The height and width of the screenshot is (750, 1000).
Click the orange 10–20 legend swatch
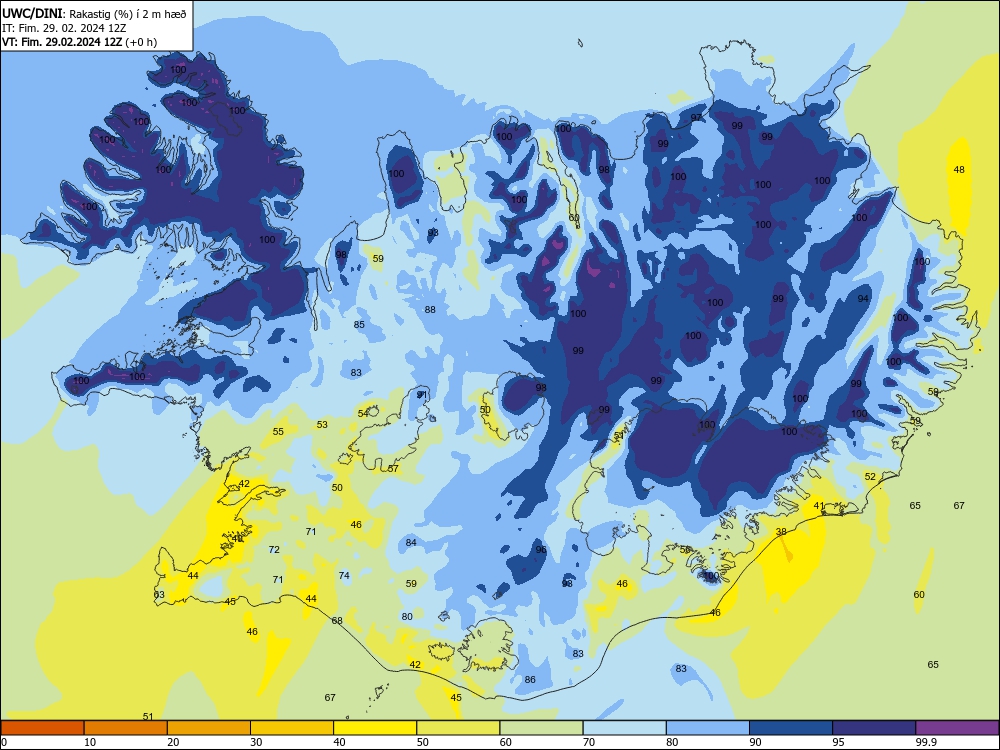pos(126,728)
